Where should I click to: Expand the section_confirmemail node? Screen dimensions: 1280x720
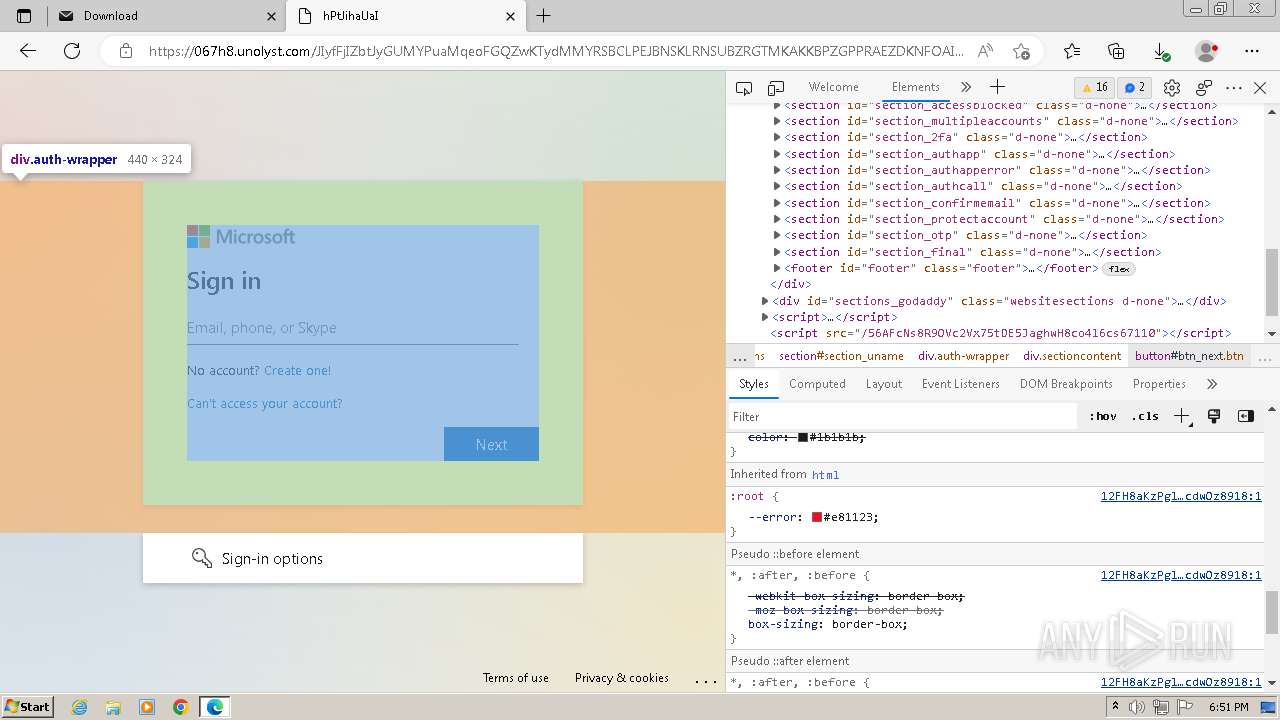(x=777, y=203)
